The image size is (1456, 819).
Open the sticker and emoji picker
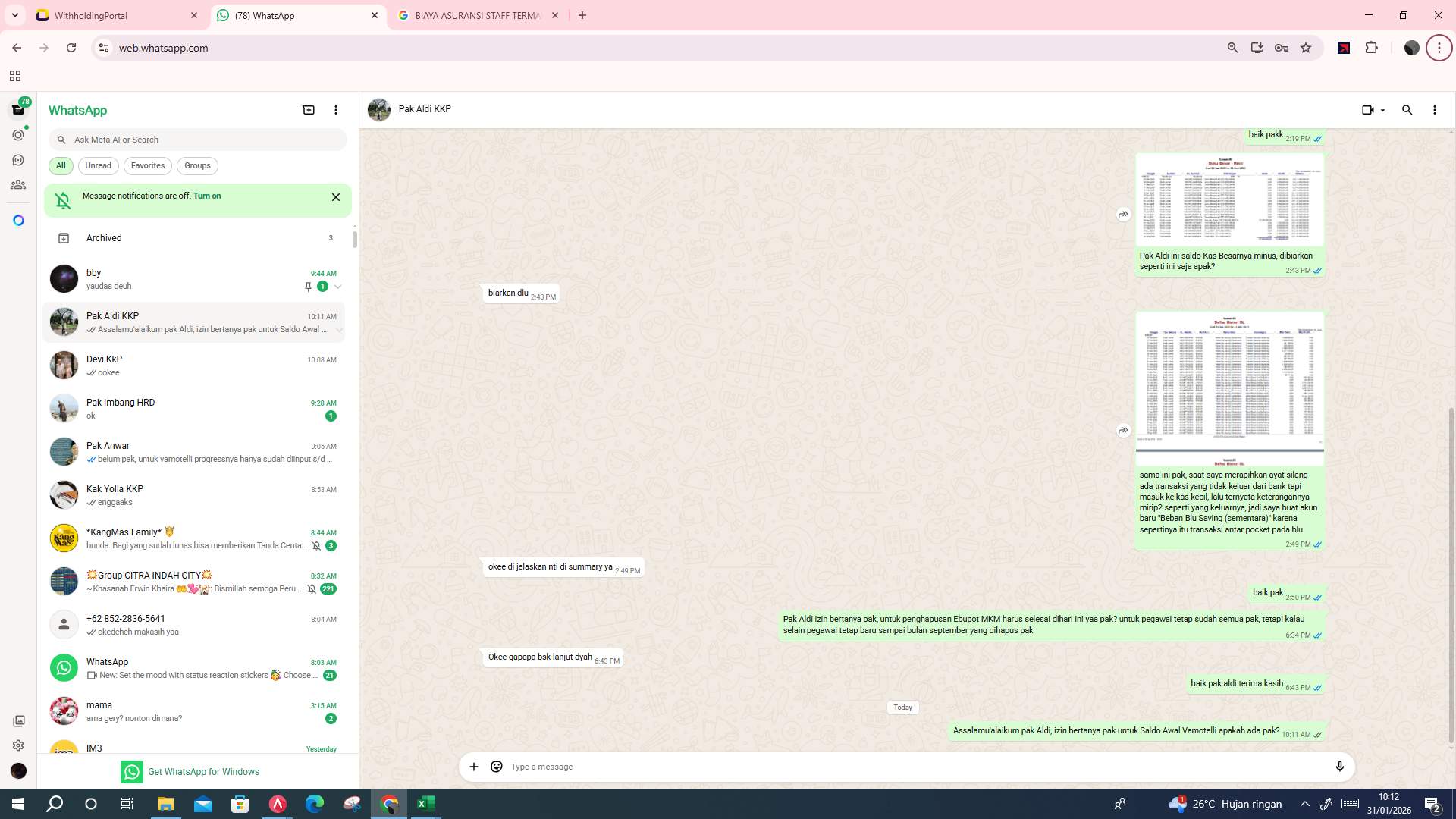point(496,767)
